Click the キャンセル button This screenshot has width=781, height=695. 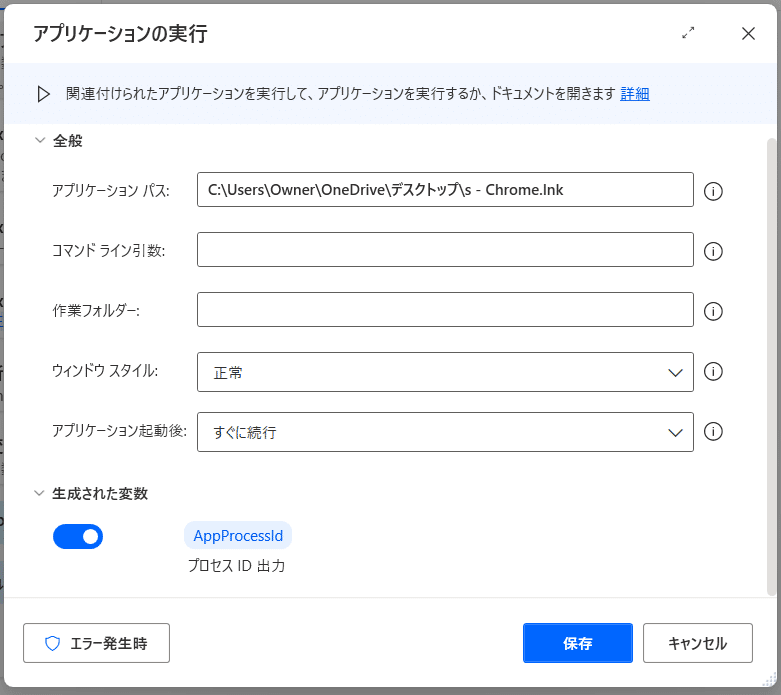697,643
